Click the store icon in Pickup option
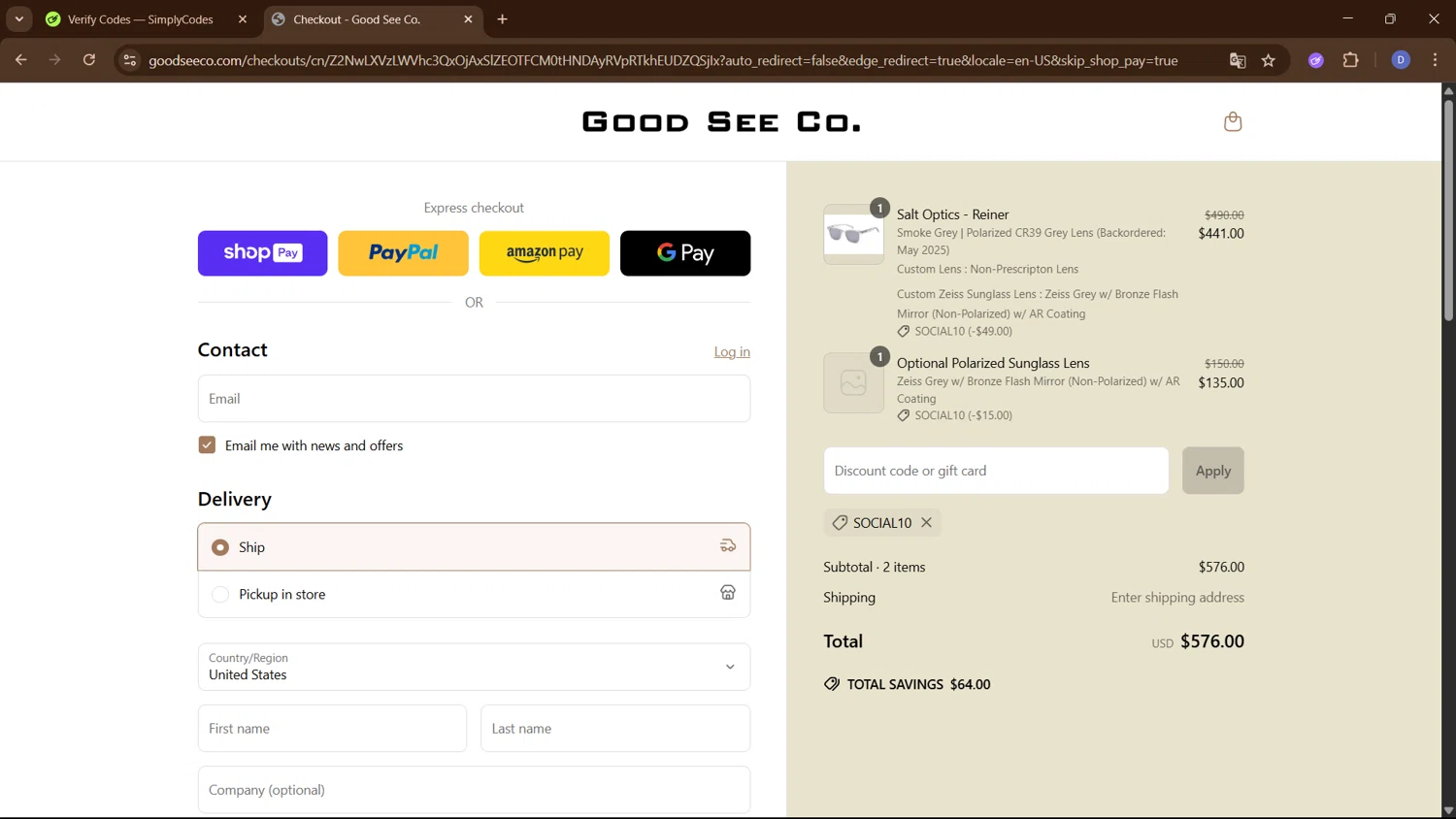This screenshot has width=1456, height=819. tap(727, 593)
